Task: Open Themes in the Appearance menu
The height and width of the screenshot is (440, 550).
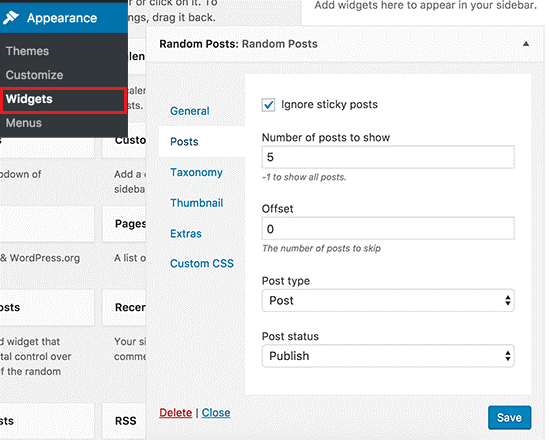Action: click(27, 51)
